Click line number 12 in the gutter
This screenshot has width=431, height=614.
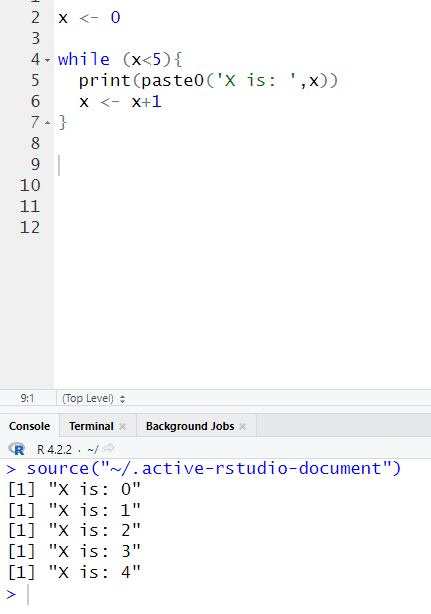pos(30,227)
